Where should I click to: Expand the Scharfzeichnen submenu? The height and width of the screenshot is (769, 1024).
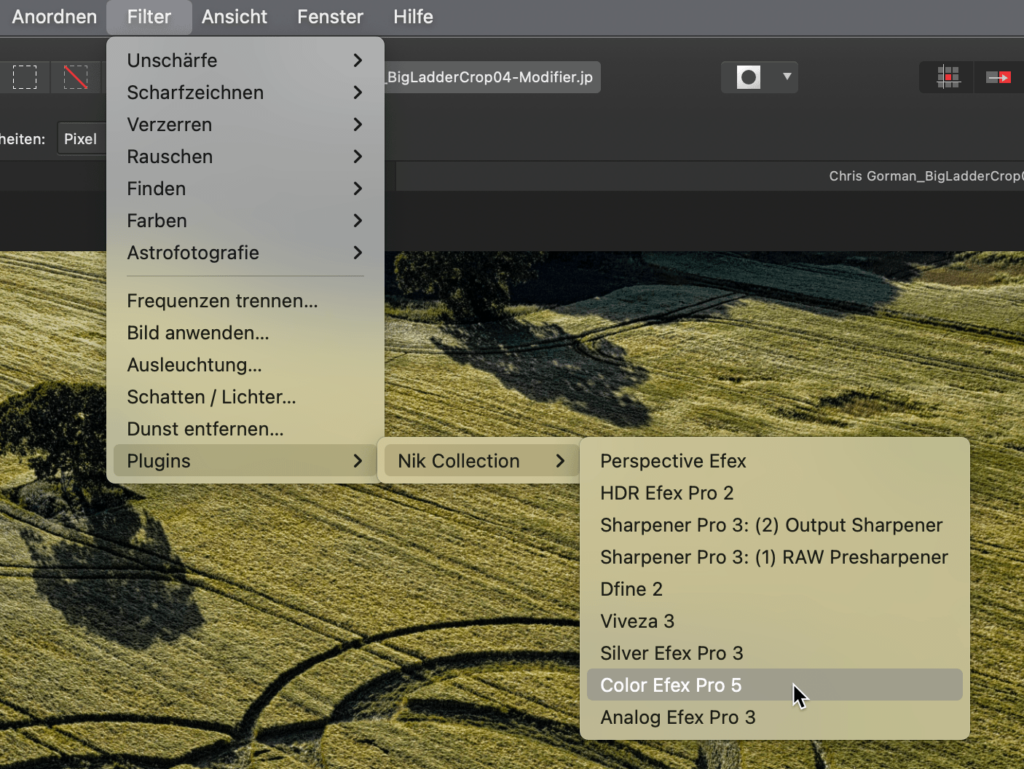pyautogui.click(x=245, y=92)
